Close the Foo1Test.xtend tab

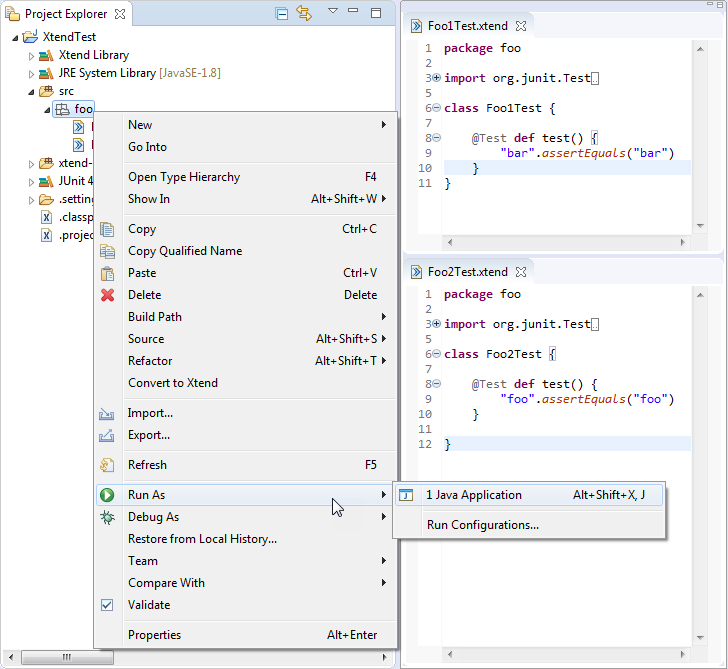(x=521, y=26)
